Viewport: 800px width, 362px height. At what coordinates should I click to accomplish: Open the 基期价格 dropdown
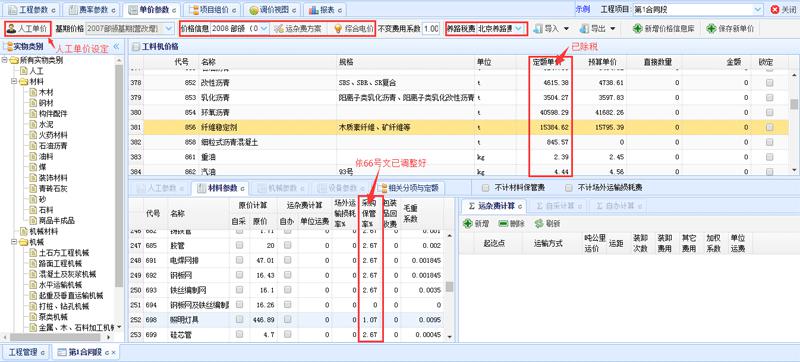tap(169, 29)
